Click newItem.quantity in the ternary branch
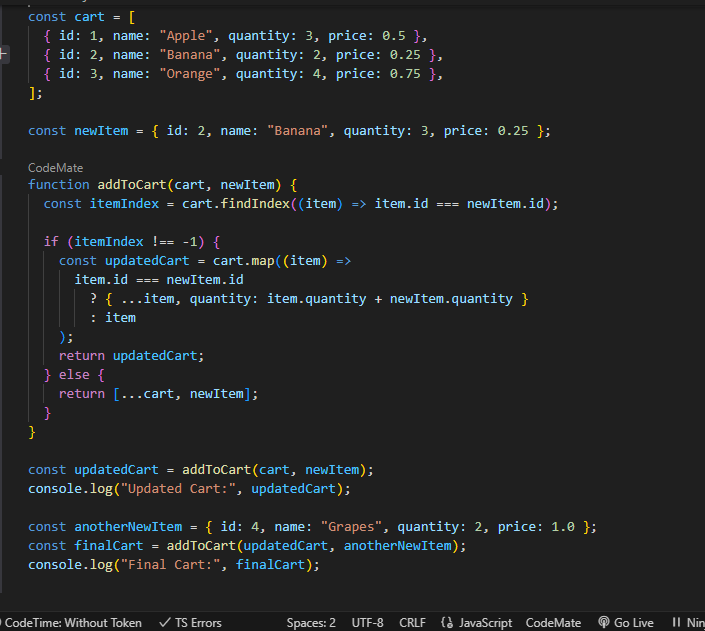Screen dimensions: 705x631 coord(451,299)
